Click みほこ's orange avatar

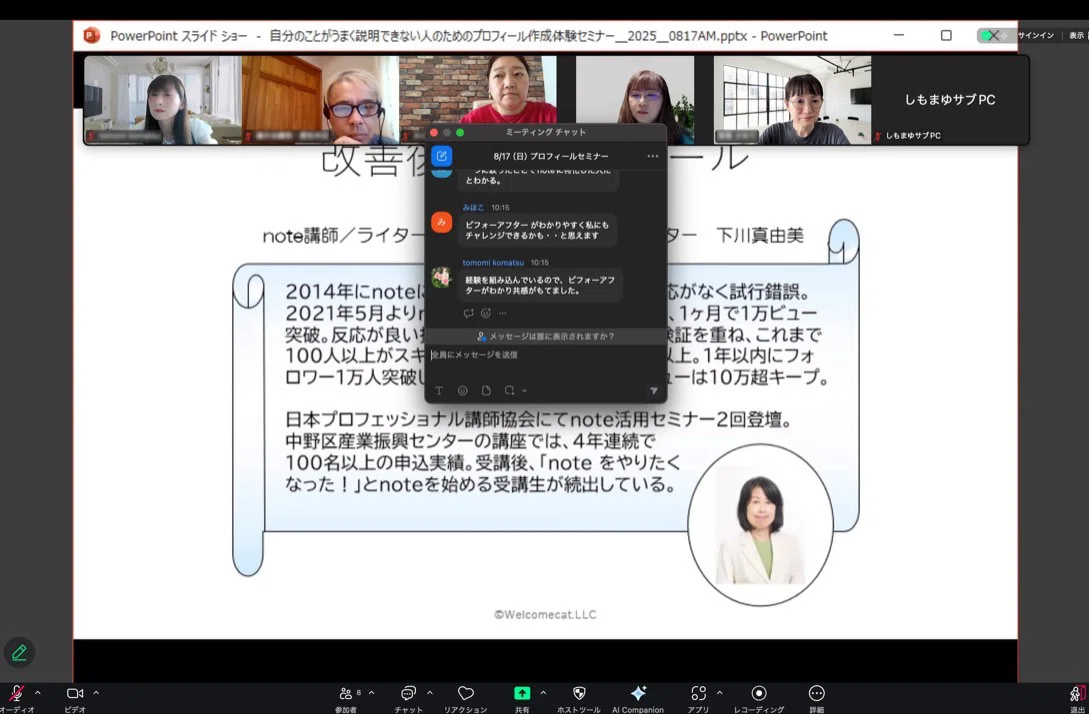[x=442, y=222]
